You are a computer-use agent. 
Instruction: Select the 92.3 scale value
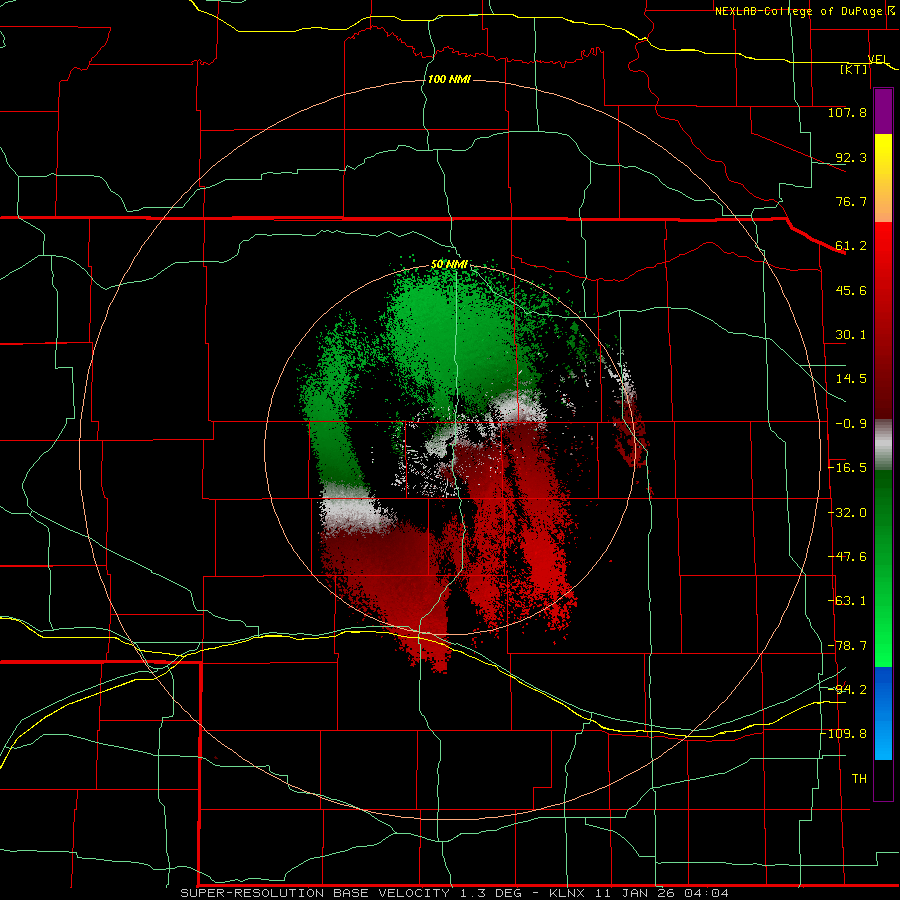[x=851, y=157]
